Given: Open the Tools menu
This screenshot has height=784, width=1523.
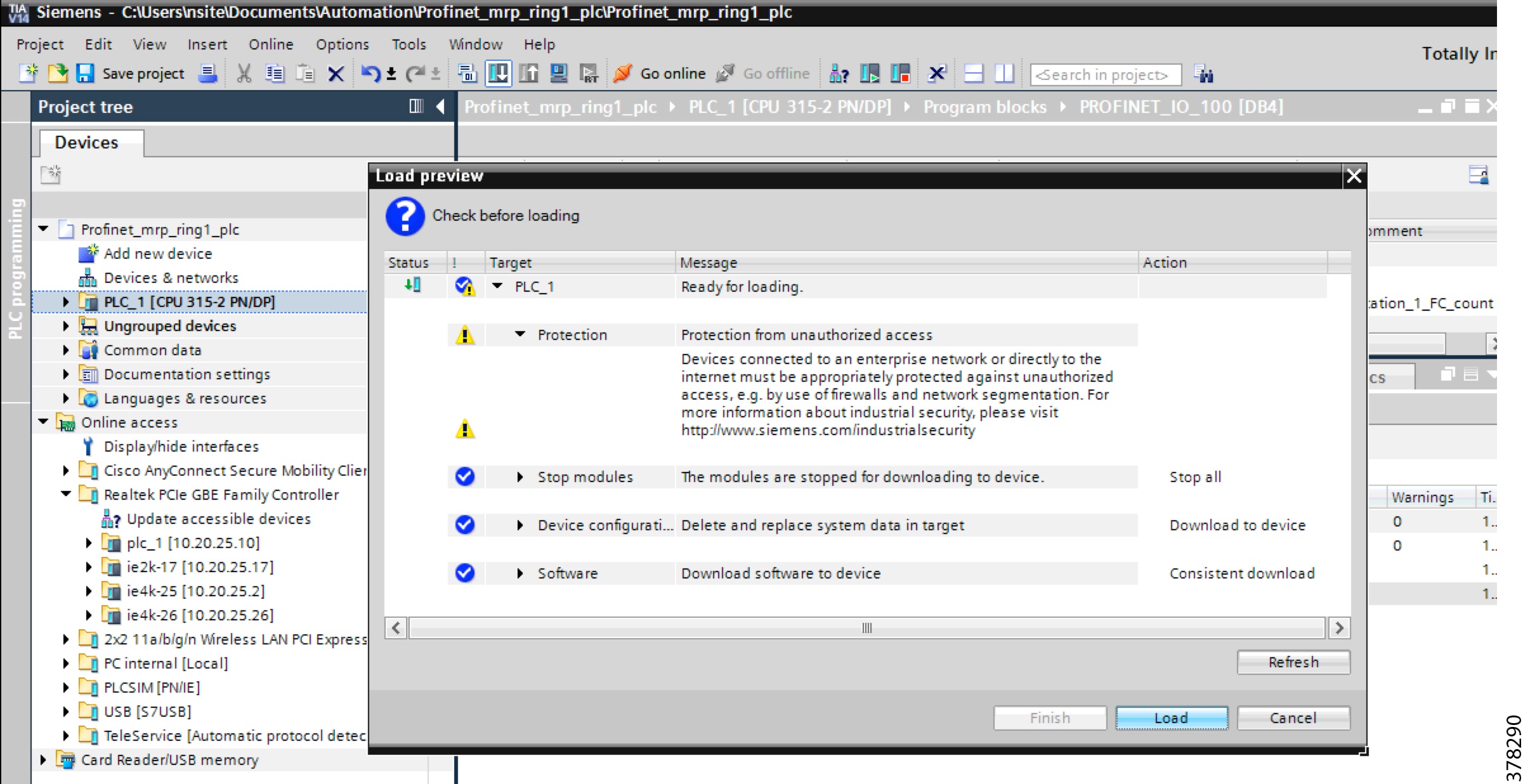Looking at the screenshot, I should [409, 44].
